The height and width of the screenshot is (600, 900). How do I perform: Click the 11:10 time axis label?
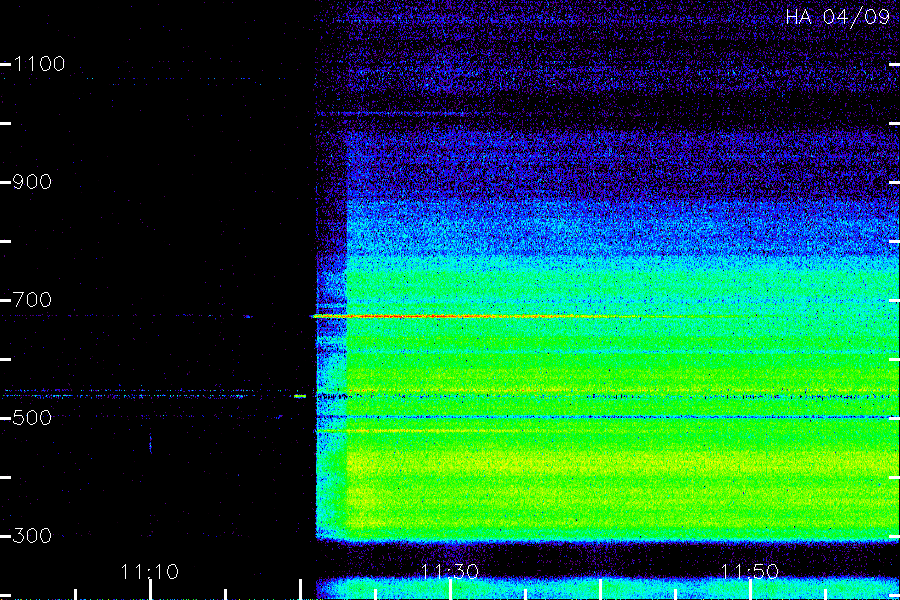point(150,572)
